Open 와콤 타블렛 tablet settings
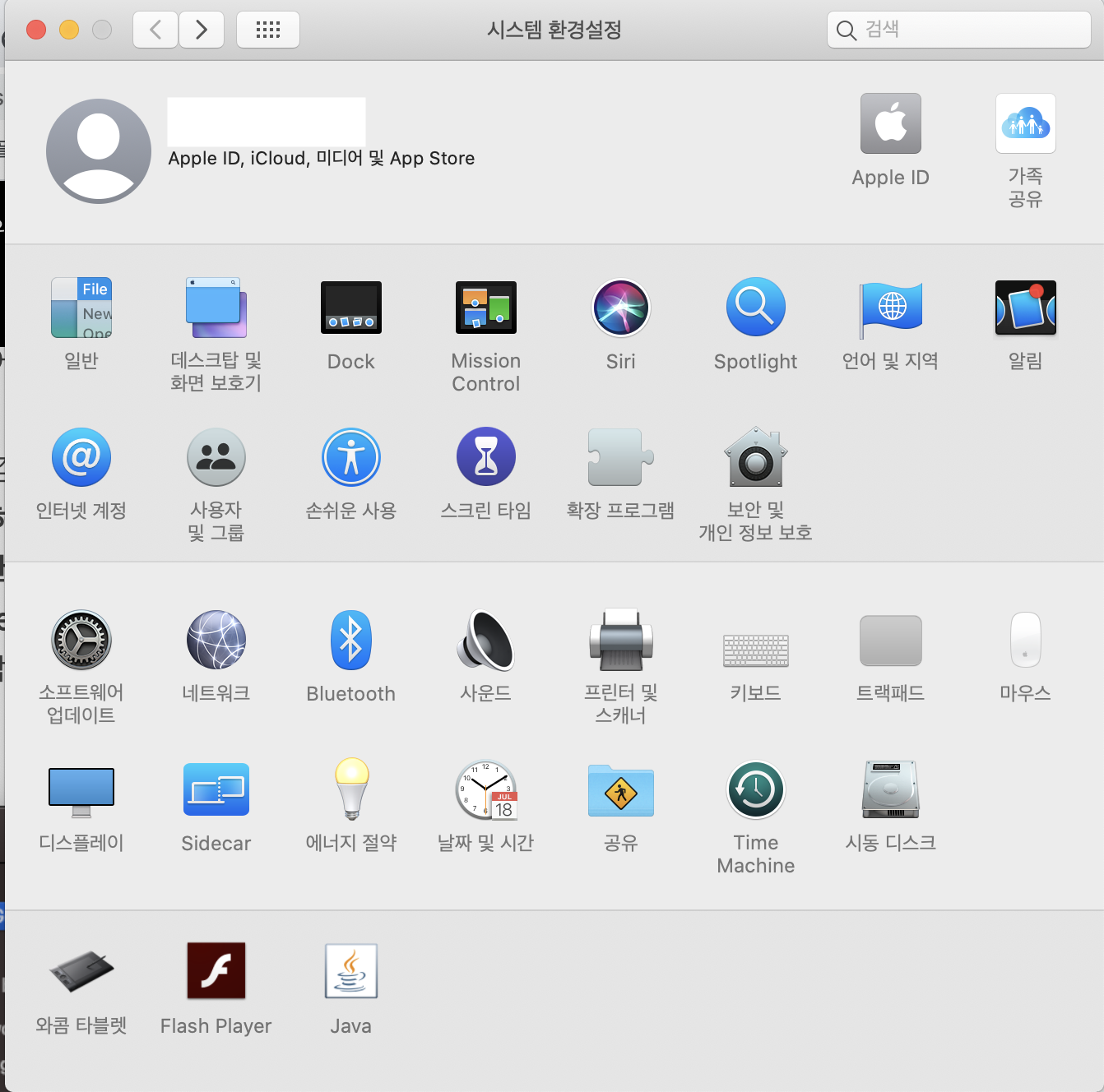This screenshot has width=1104, height=1092. [81, 972]
